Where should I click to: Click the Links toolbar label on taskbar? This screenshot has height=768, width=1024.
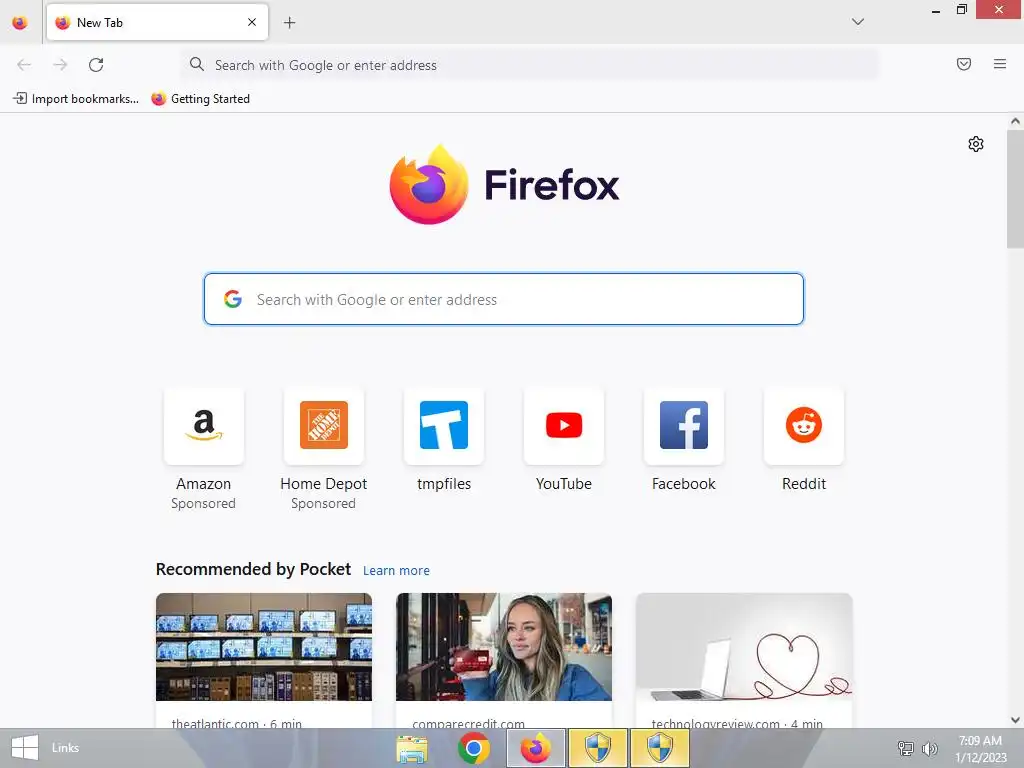pyautogui.click(x=65, y=748)
